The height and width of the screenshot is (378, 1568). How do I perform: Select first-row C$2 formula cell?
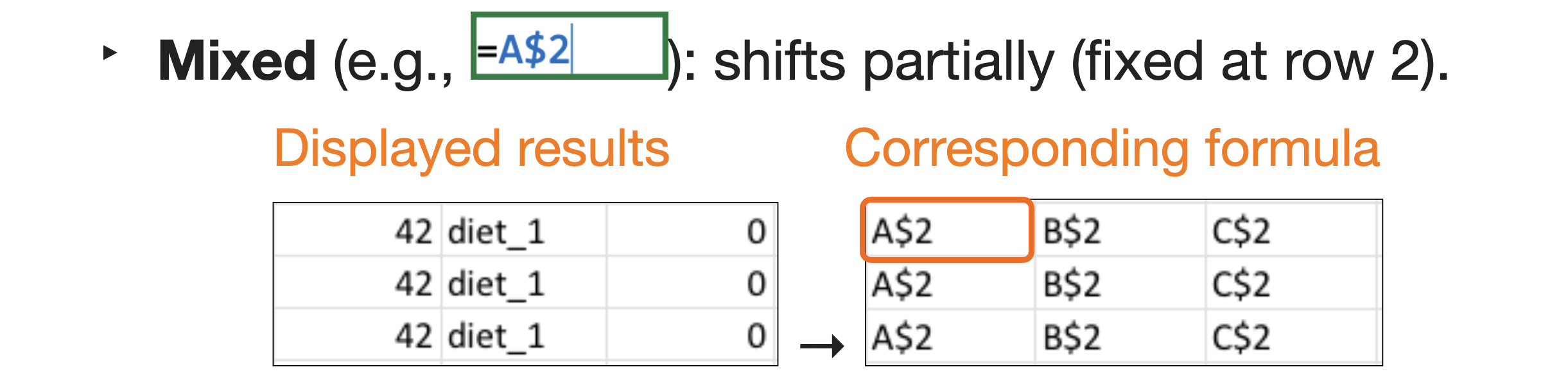[1291, 231]
